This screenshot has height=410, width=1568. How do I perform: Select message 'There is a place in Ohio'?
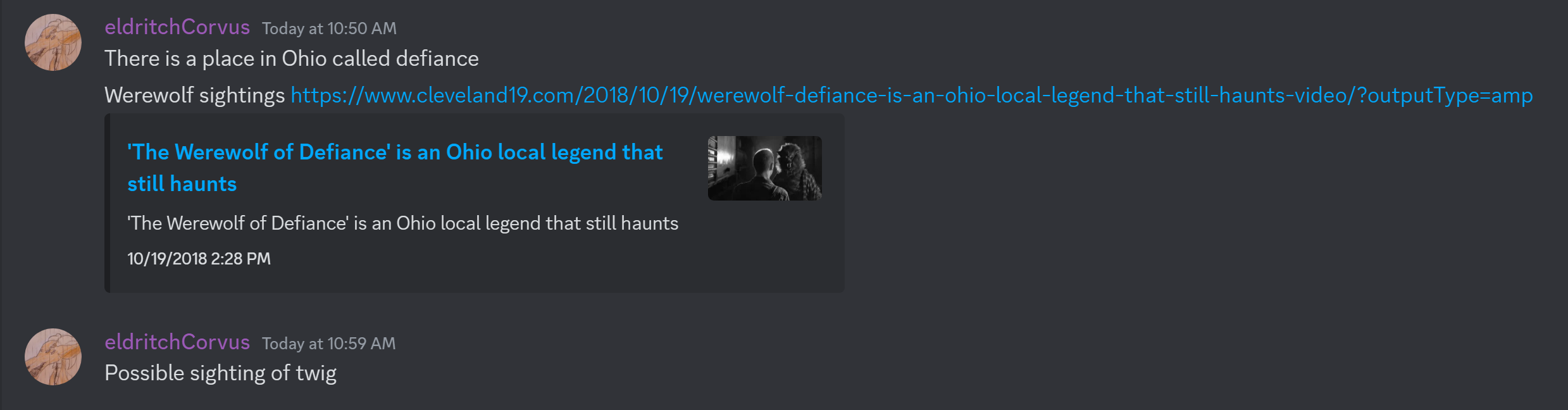click(x=292, y=58)
